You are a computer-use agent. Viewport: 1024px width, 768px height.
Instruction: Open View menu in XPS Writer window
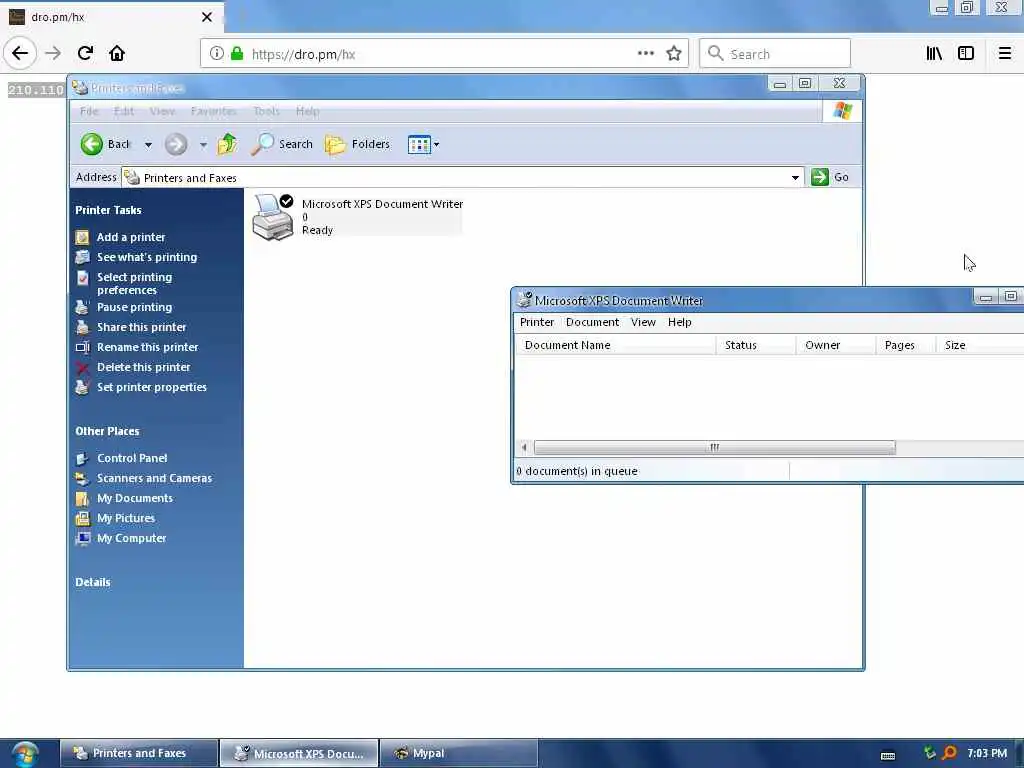643,322
